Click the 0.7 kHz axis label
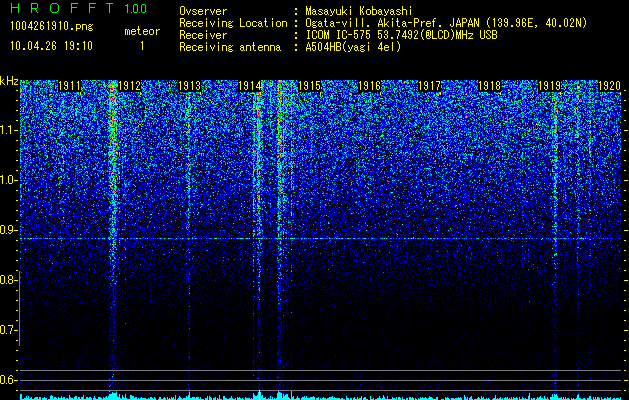Image resolution: width=629 pixels, height=400 pixels. [x=8, y=330]
